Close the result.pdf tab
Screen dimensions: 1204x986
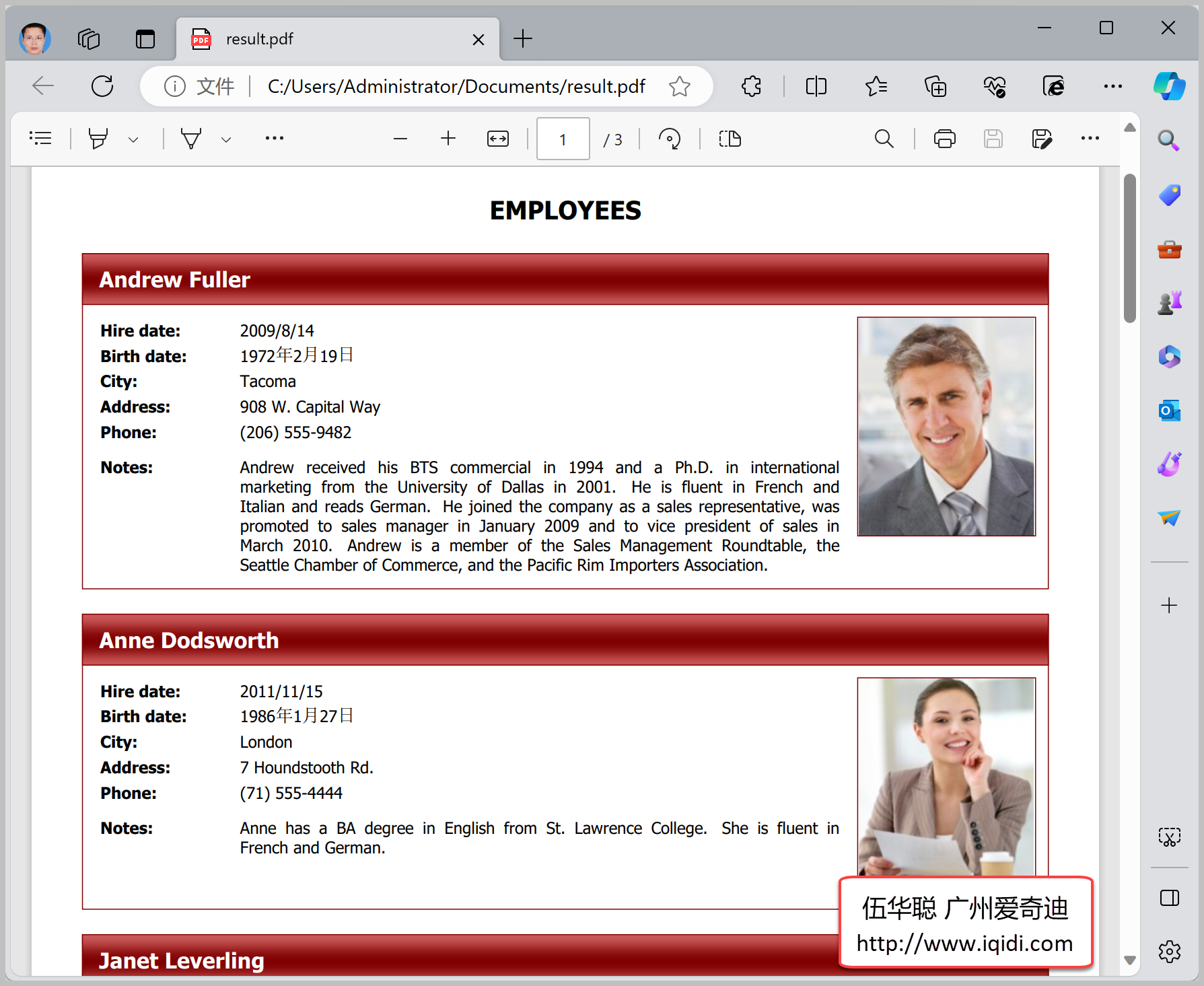(479, 40)
